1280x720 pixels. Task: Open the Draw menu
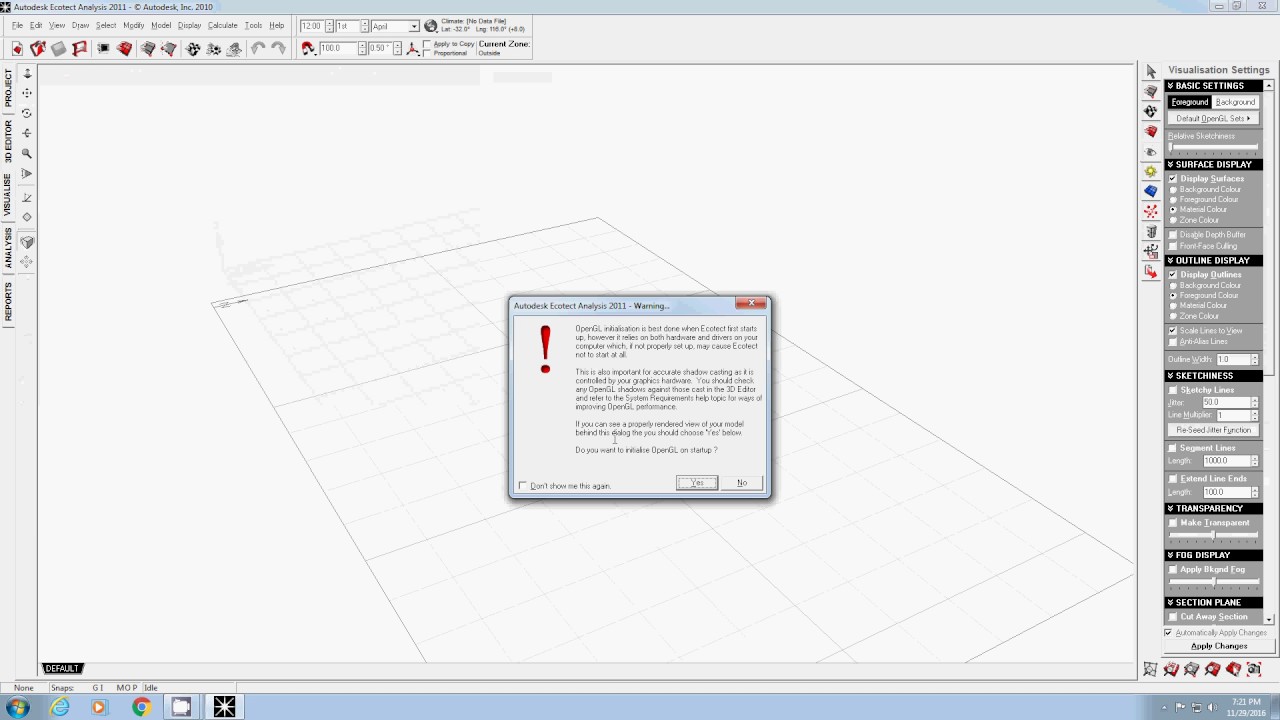80,25
